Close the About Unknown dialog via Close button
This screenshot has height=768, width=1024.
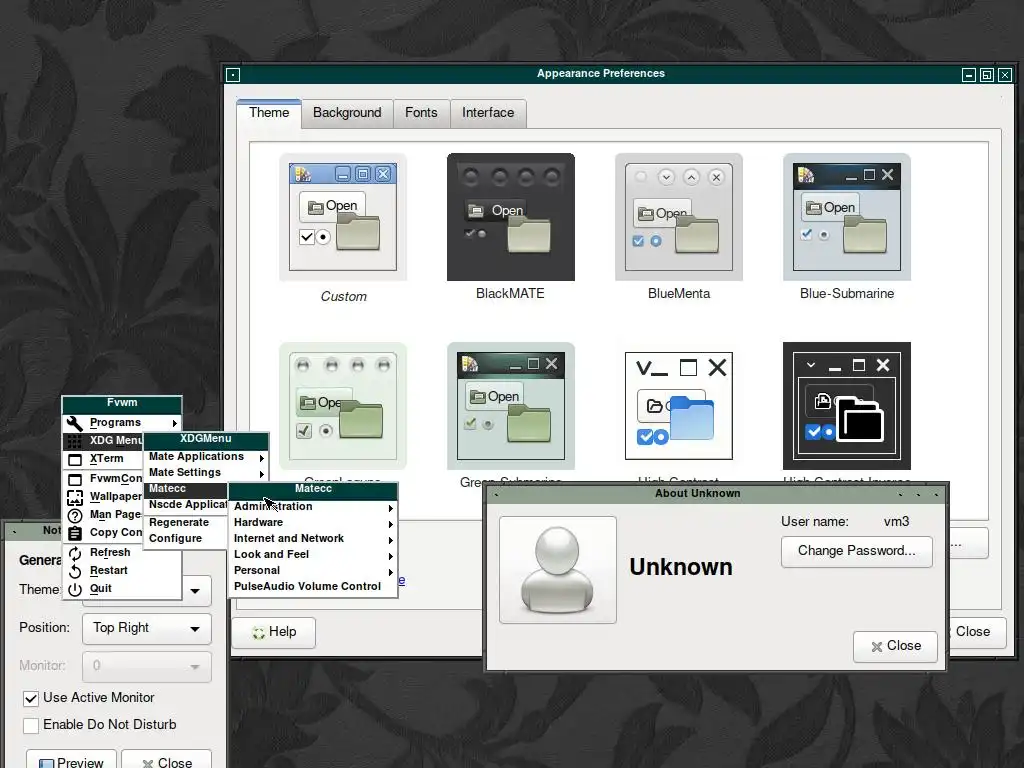coord(895,647)
